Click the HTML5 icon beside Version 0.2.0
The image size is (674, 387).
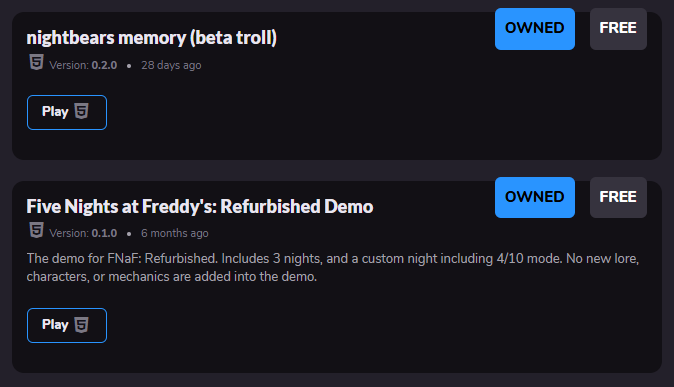pyautogui.click(x=37, y=62)
